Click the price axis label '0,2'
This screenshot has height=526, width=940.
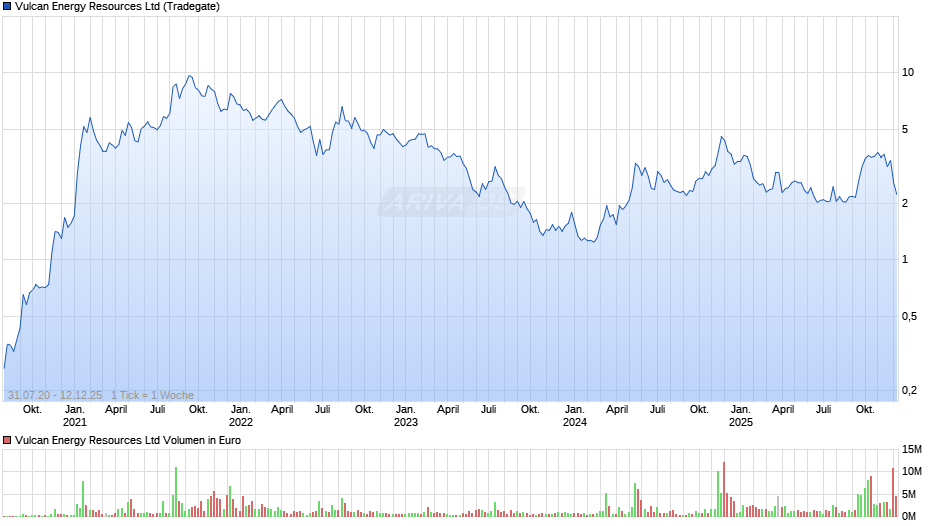pos(909,390)
